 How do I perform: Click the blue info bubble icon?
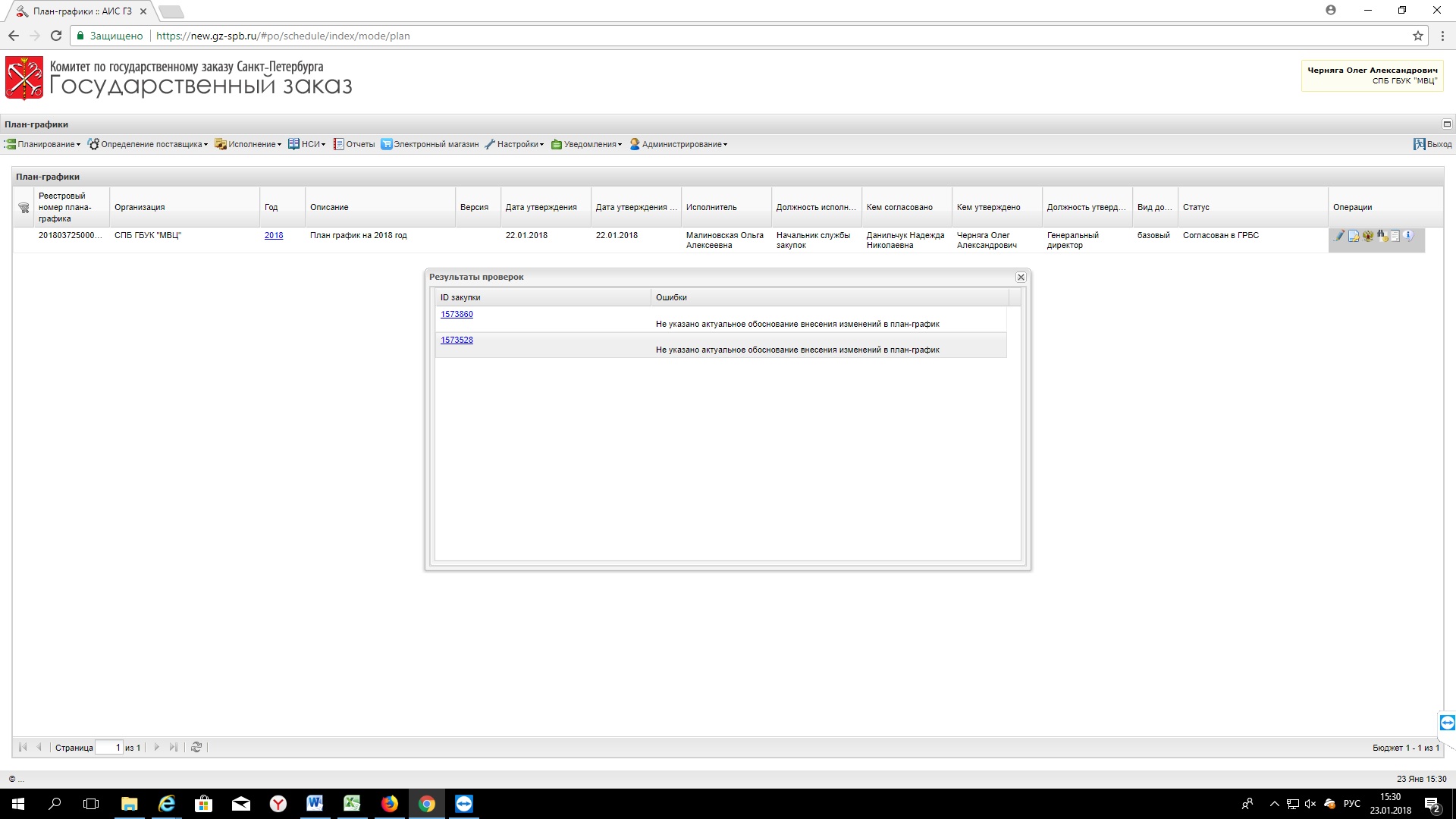pyautogui.click(x=1408, y=236)
